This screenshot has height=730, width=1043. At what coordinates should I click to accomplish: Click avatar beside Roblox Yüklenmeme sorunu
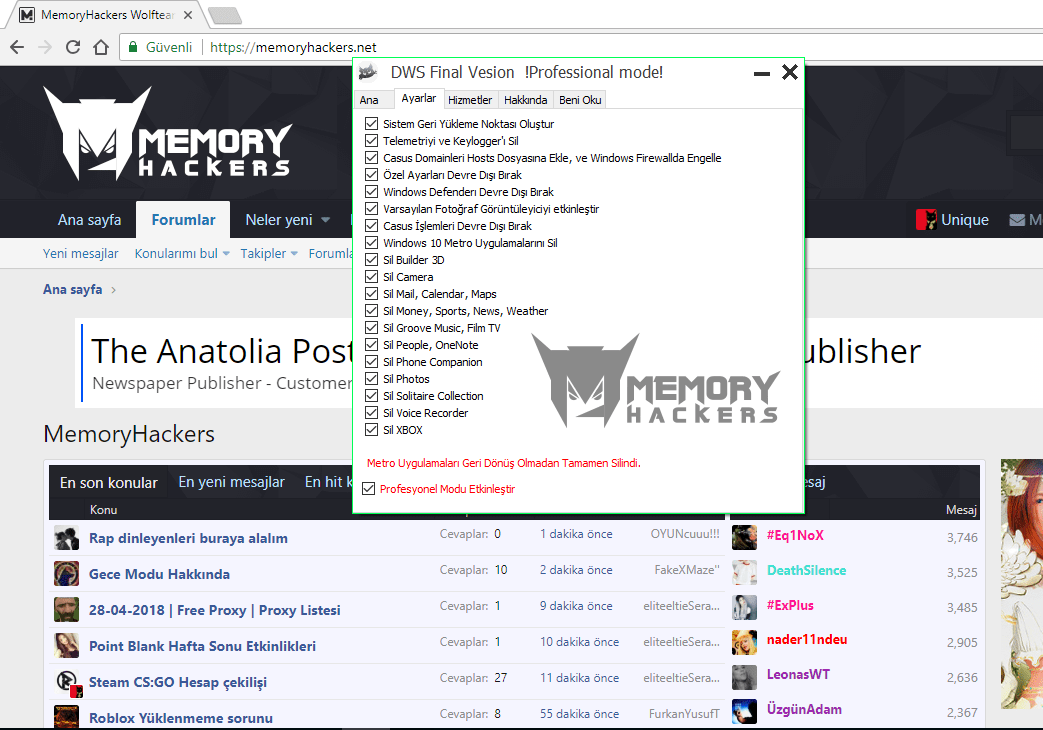(67, 717)
